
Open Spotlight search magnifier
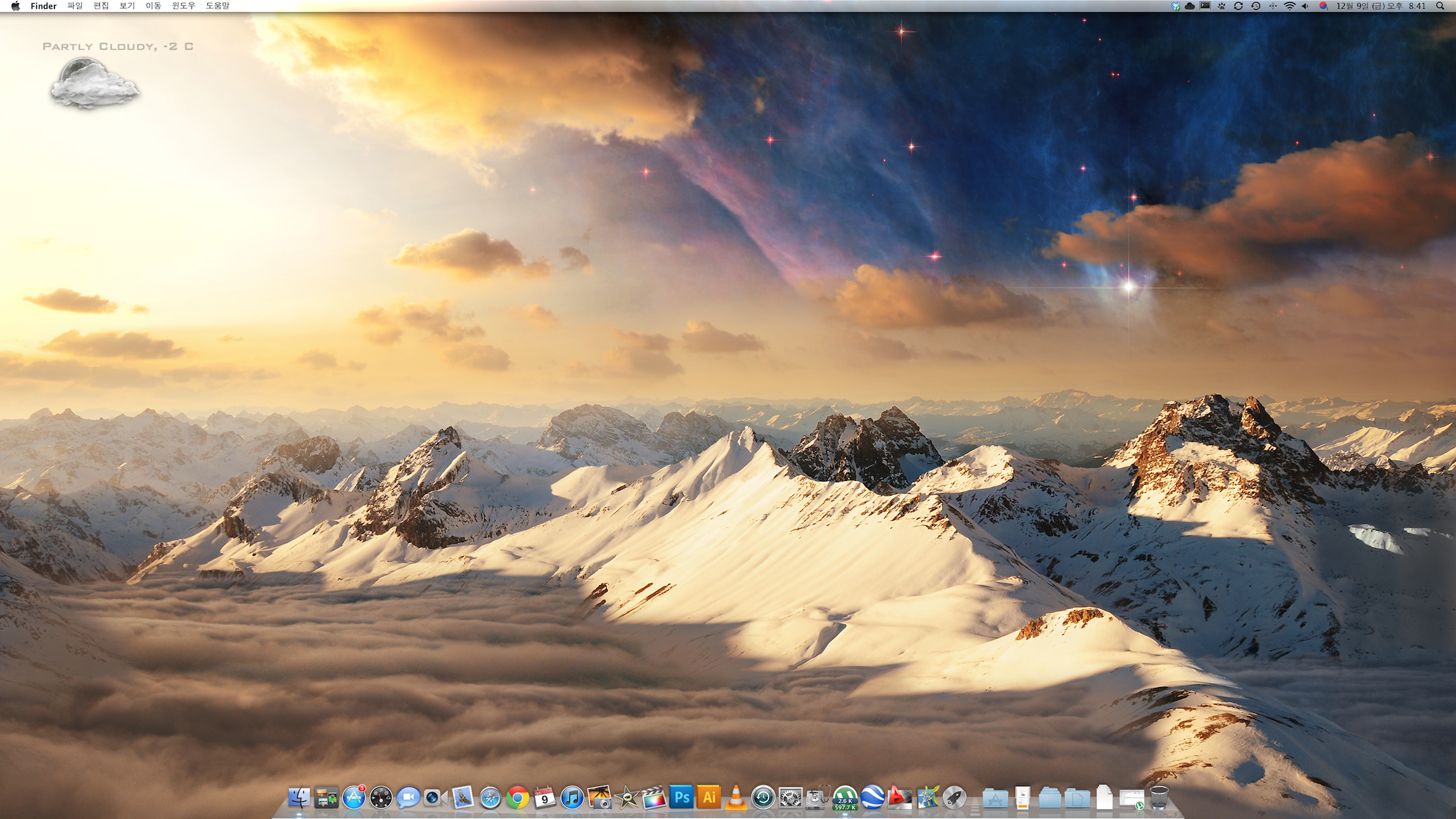pyautogui.click(x=1440, y=6)
